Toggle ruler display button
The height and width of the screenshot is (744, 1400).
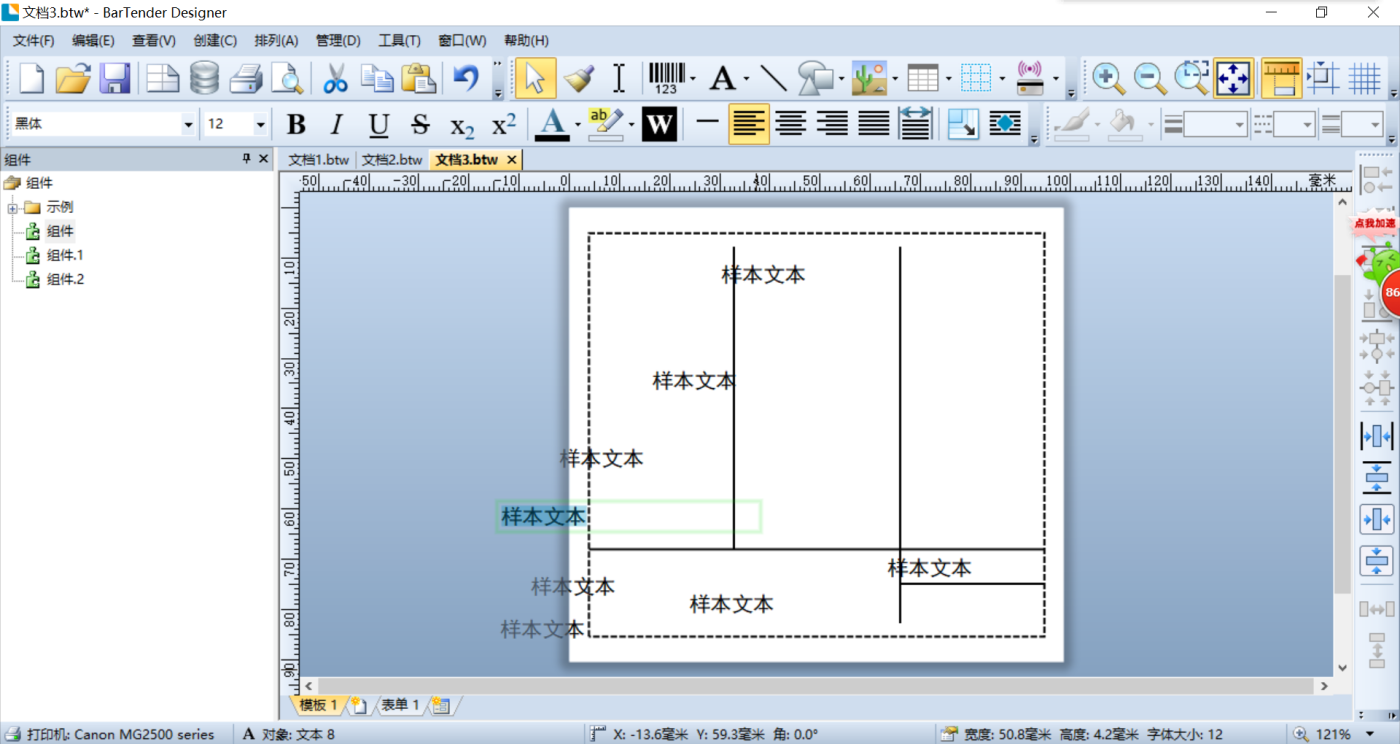tap(1281, 78)
